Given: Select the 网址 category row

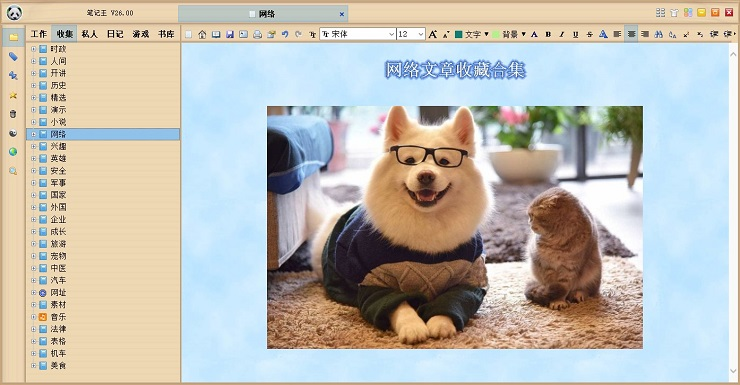Looking at the screenshot, I should [x=103, y=293].
